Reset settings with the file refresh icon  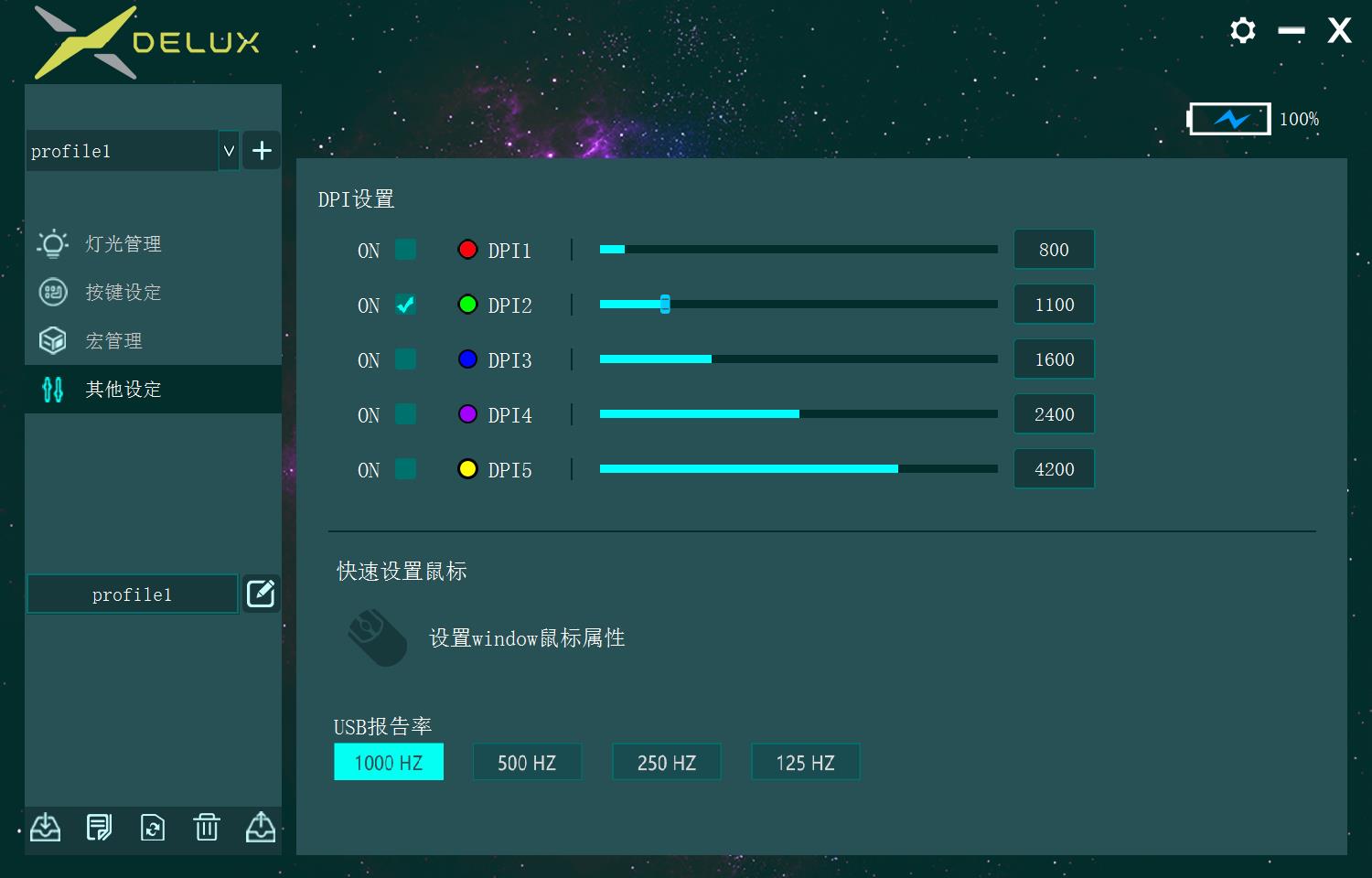click(x=152, y=827)
